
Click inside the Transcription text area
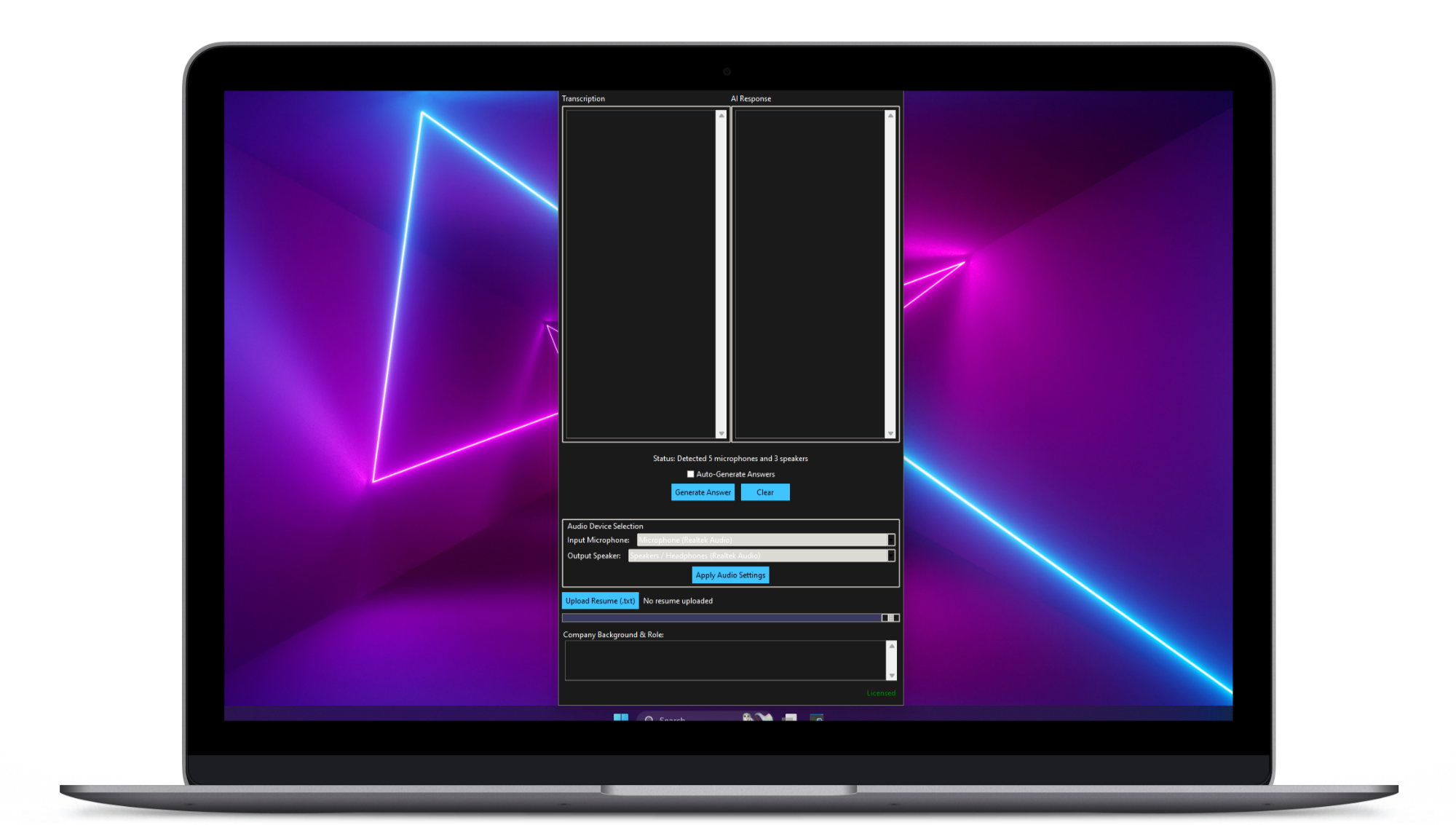[x=641, y=273]
